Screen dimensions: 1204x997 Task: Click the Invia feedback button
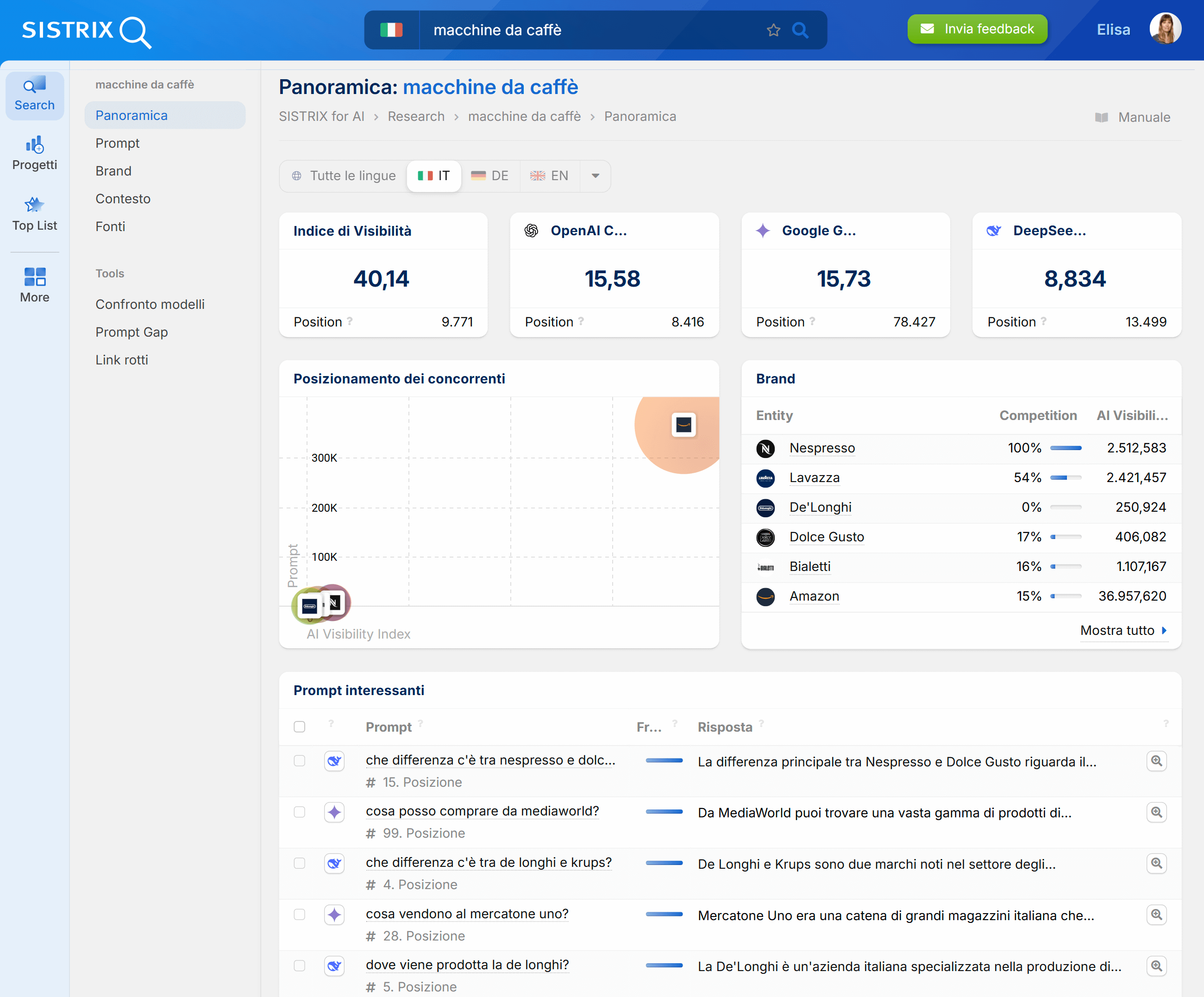[x=977, y=29]
